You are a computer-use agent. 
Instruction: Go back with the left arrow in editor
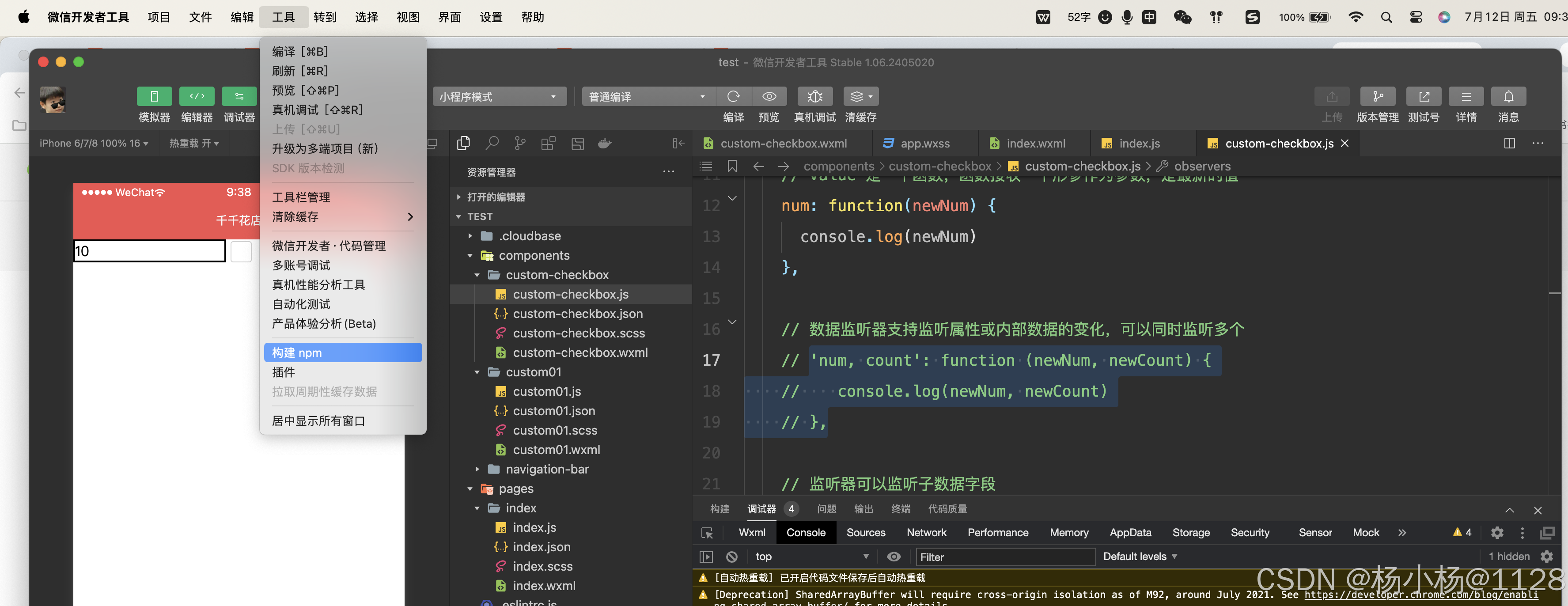(x=758, y=166)
